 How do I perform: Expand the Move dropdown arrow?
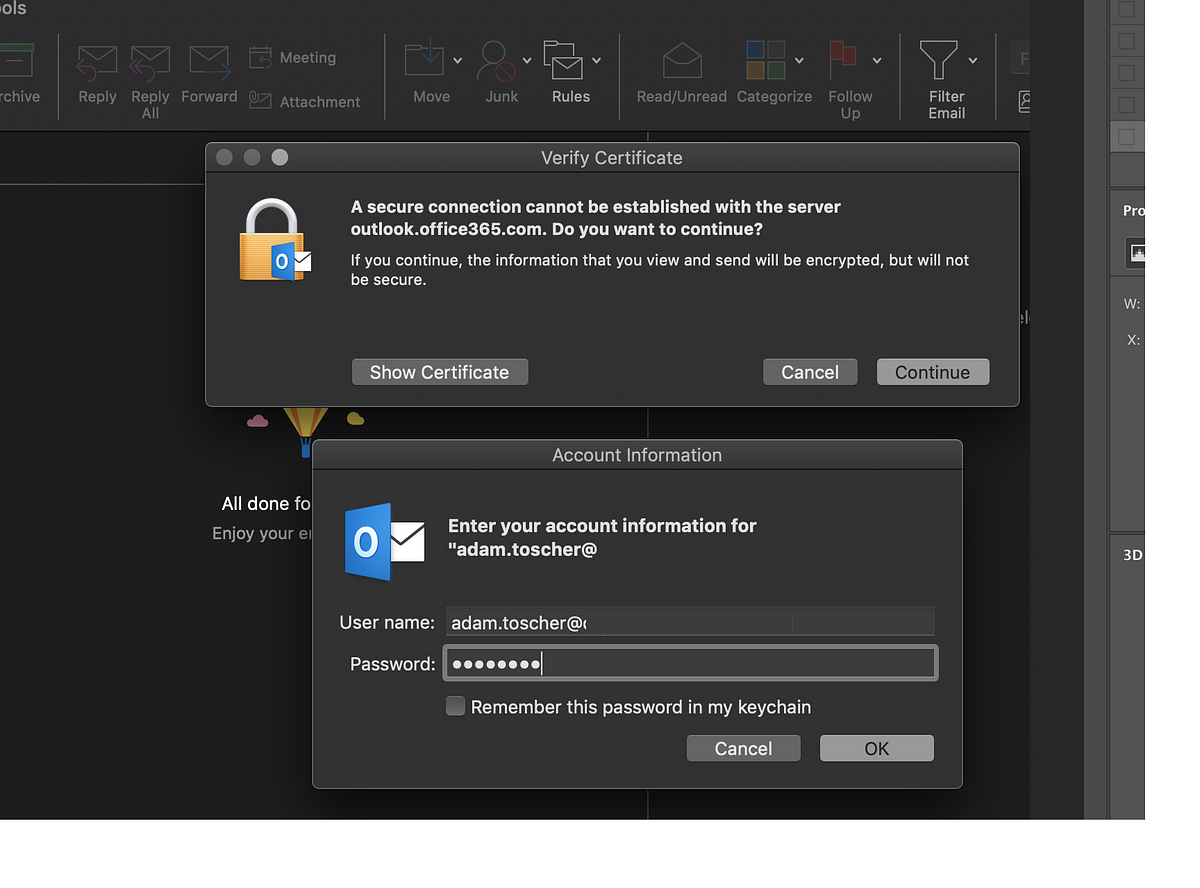point(457,61)
